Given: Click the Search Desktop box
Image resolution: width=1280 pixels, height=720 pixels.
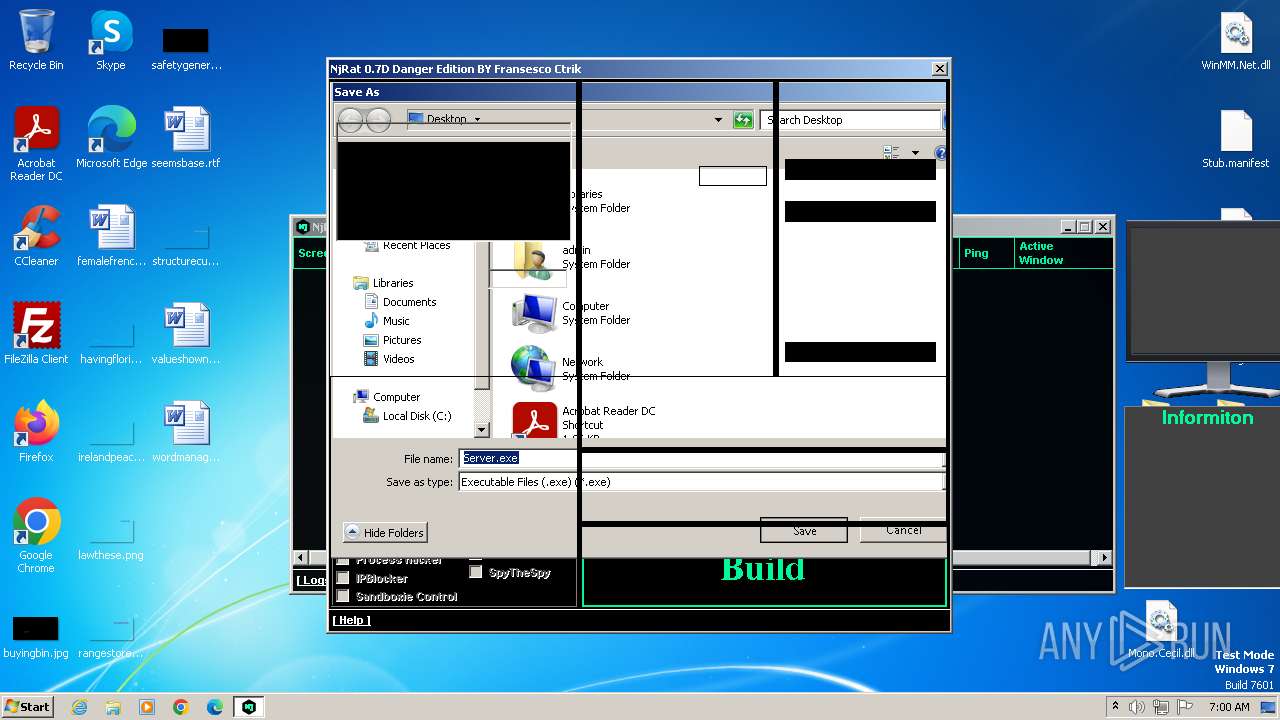Looking at the screenshot, I should (851, 120).
